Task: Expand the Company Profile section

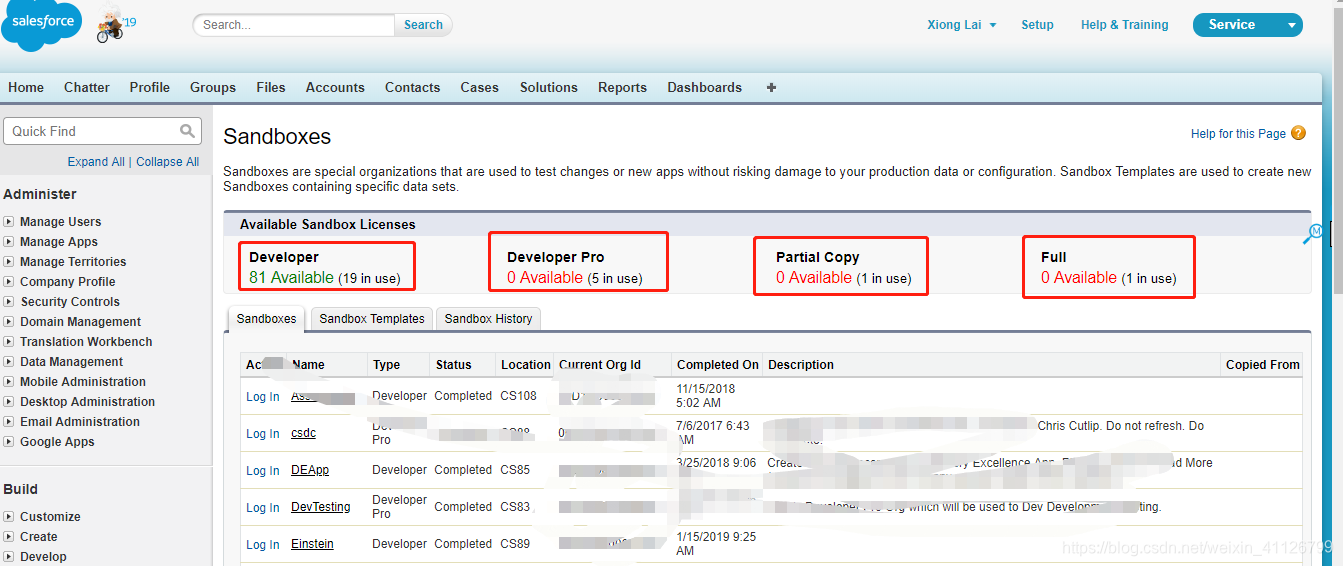Action: [8, 282]
